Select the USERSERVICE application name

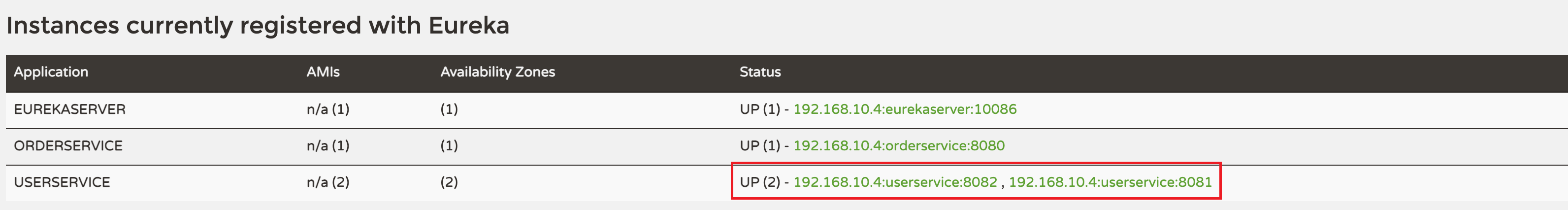[62, 182]
